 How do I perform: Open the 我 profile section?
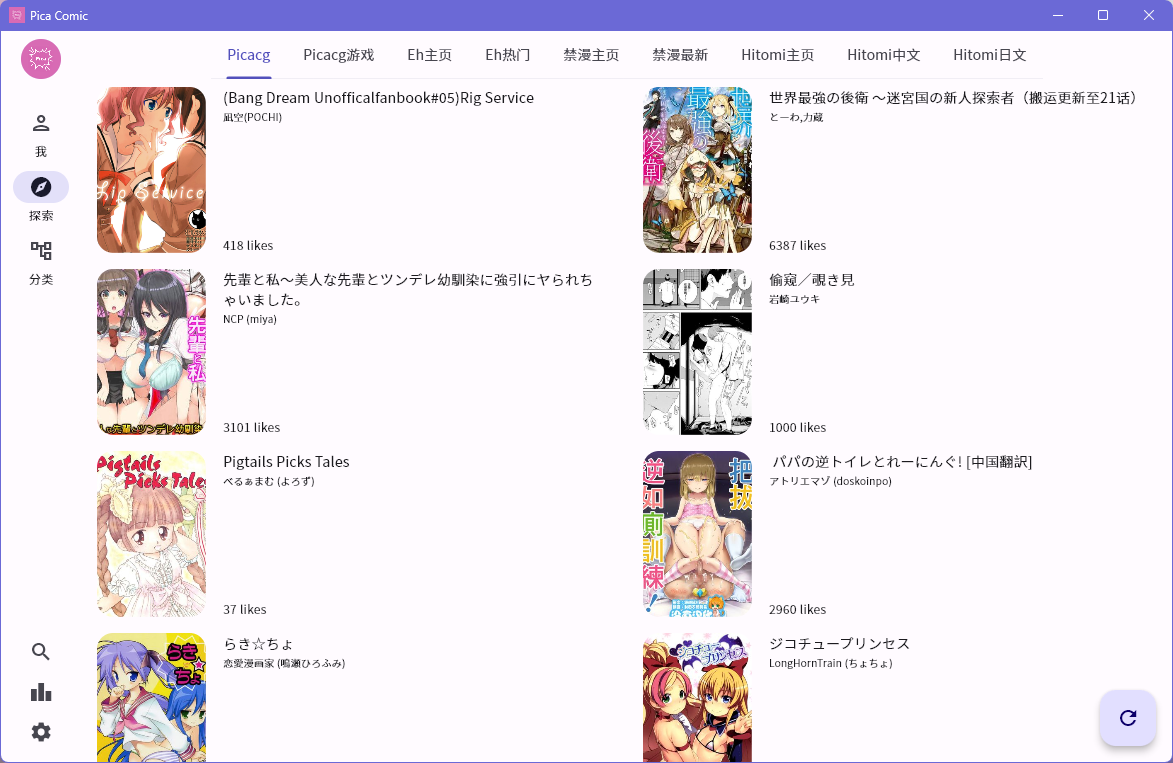[41, 135]
